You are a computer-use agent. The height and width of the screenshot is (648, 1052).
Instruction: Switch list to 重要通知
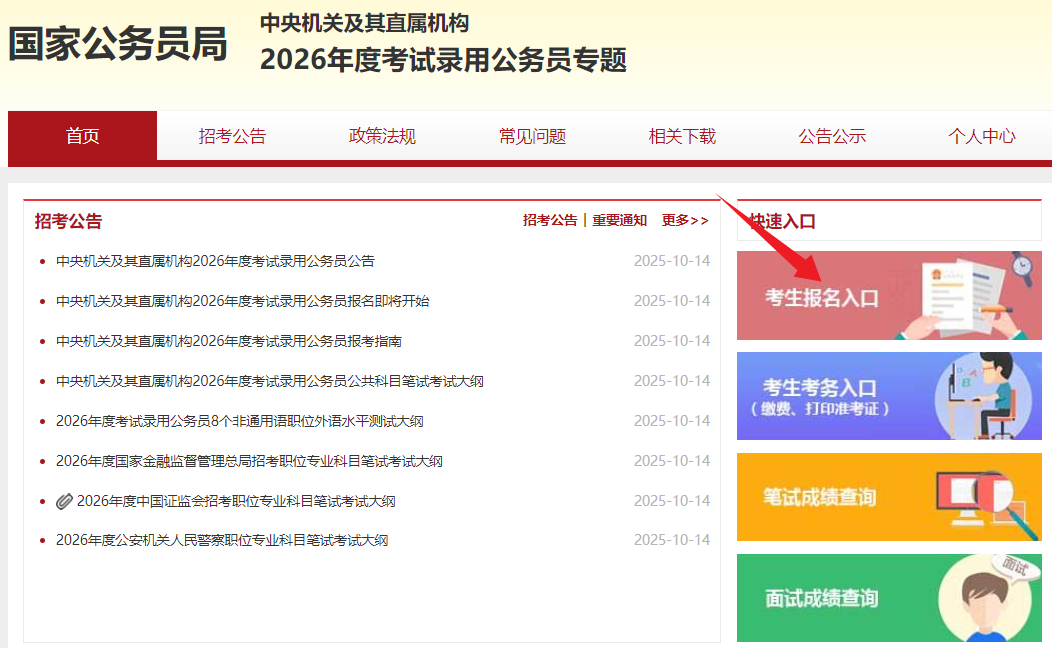click(619, 220)
